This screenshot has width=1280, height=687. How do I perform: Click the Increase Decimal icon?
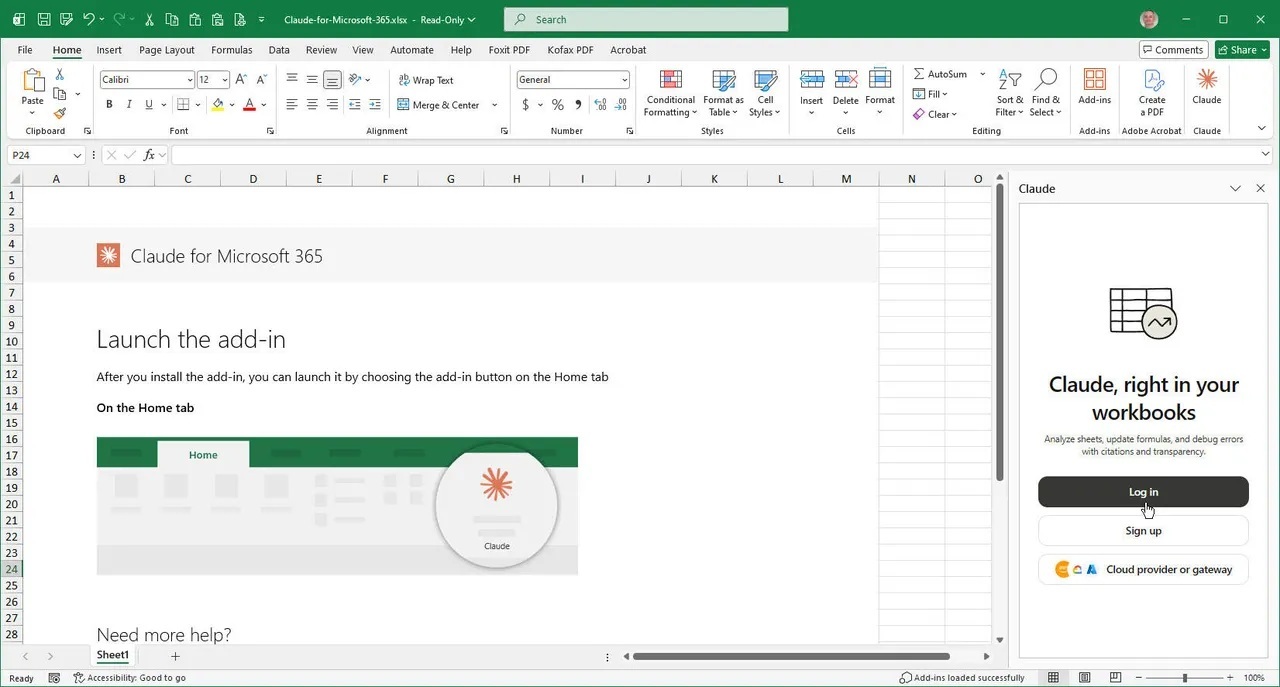[x=601, y=105]
